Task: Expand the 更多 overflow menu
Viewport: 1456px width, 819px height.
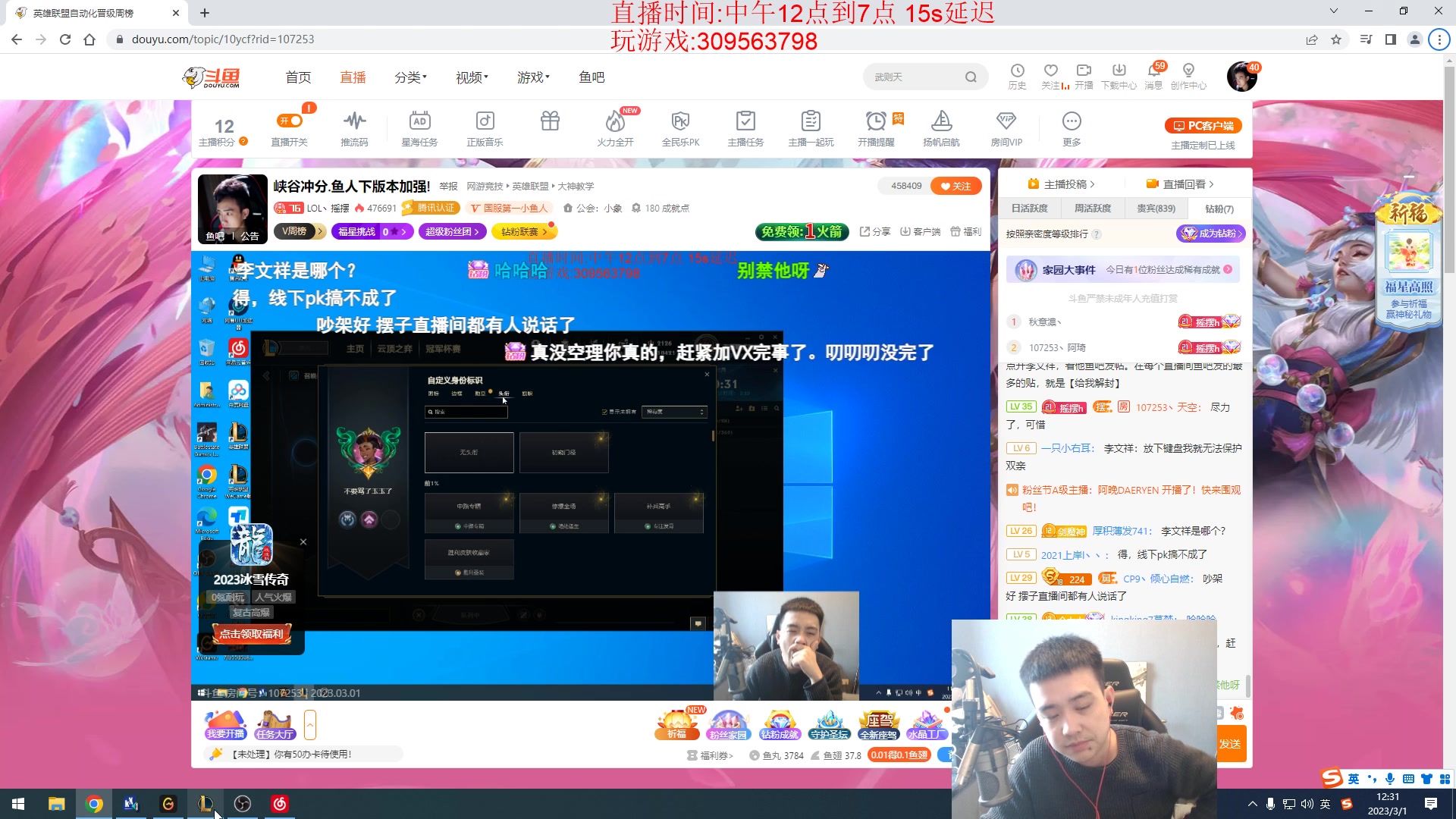Action: pyautogui.click(x=1071, y=121)
